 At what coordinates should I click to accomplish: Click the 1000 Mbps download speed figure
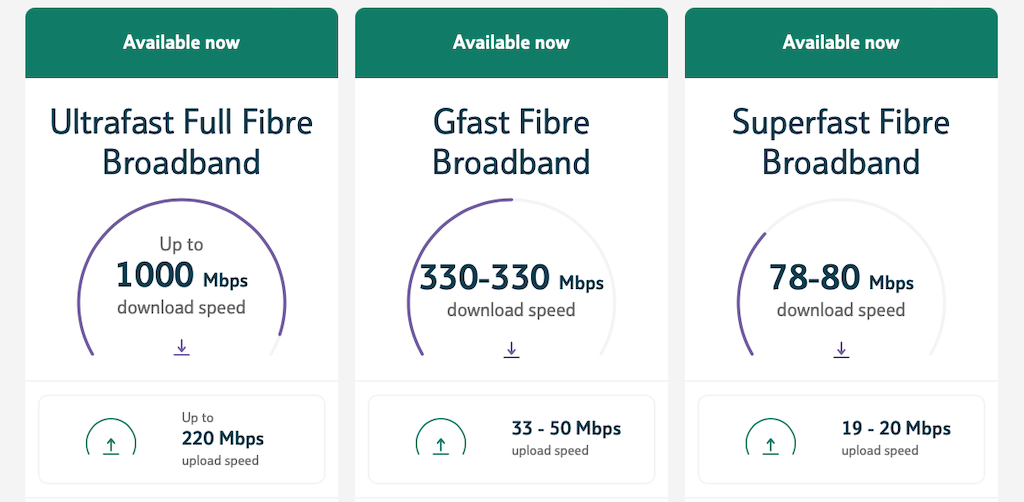coord(181,275)
